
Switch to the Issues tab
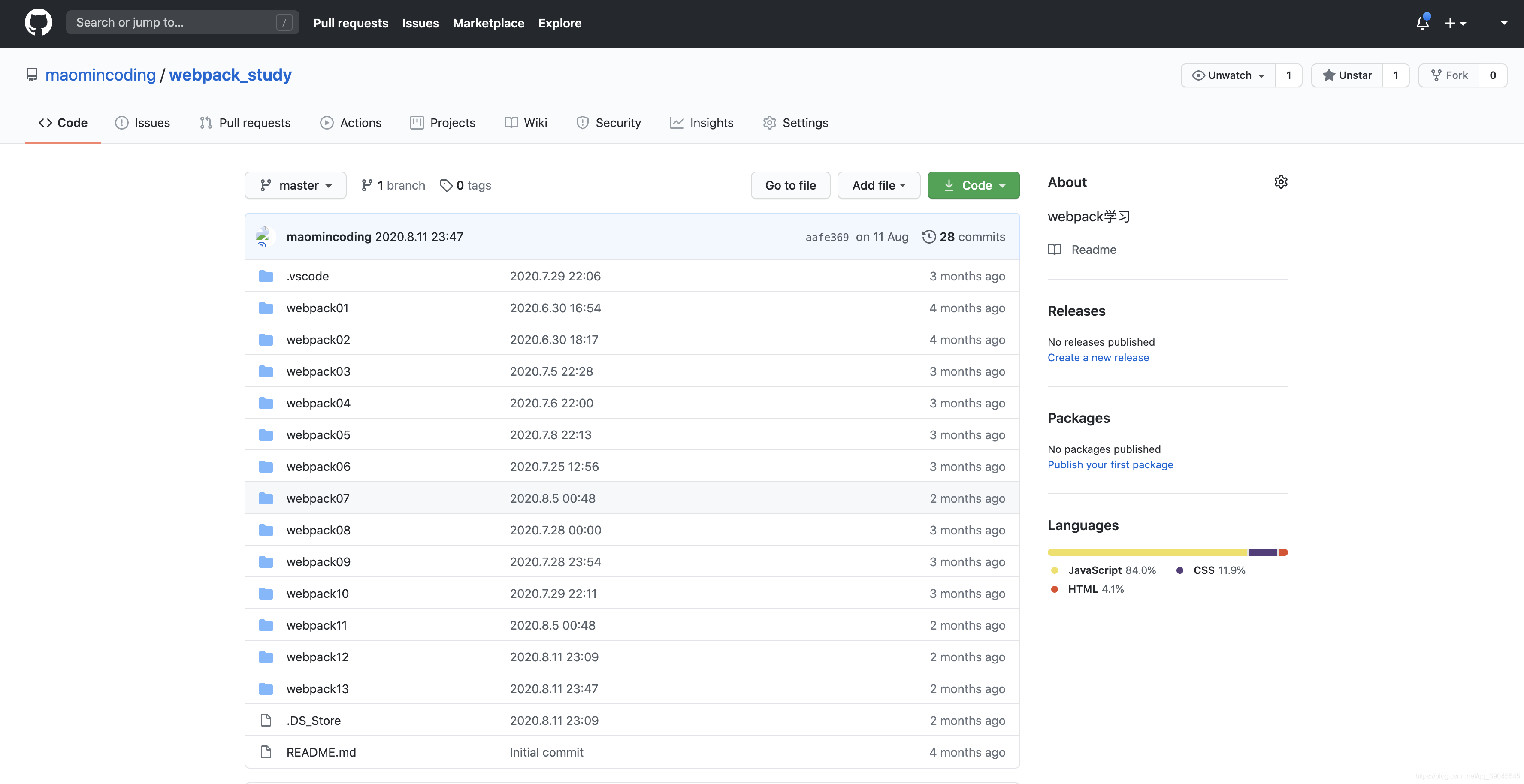(x=142, y=122)
